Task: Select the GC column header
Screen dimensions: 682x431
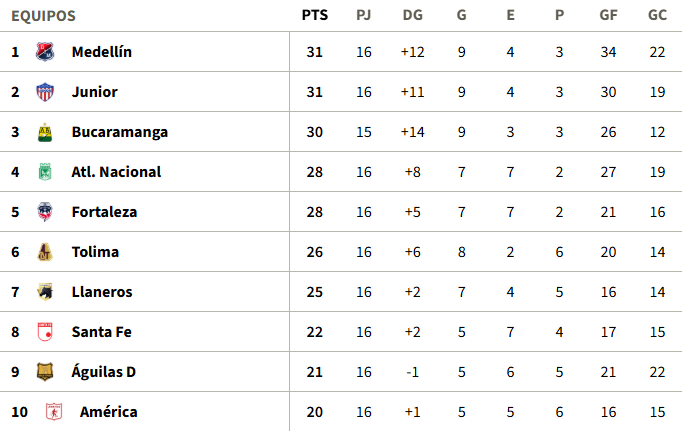Action: pyautogui.click(x=657, y=16)
